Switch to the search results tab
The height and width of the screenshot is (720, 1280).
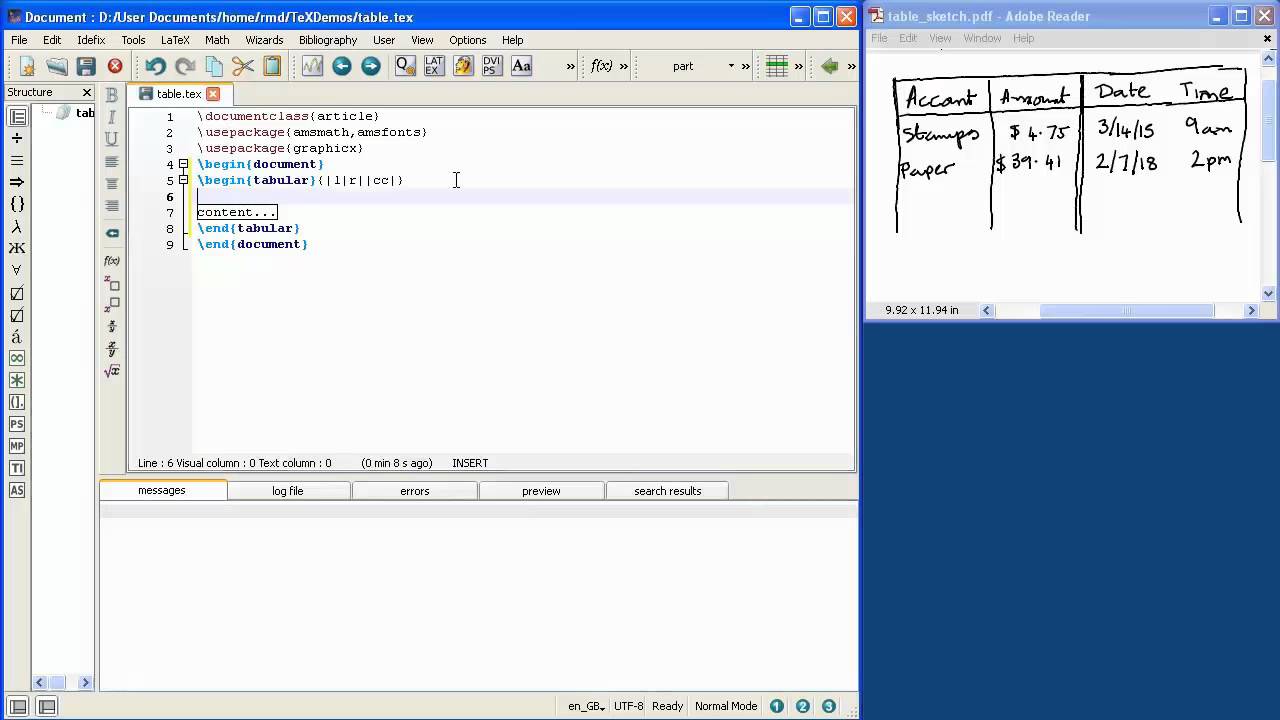coord(668,491)
